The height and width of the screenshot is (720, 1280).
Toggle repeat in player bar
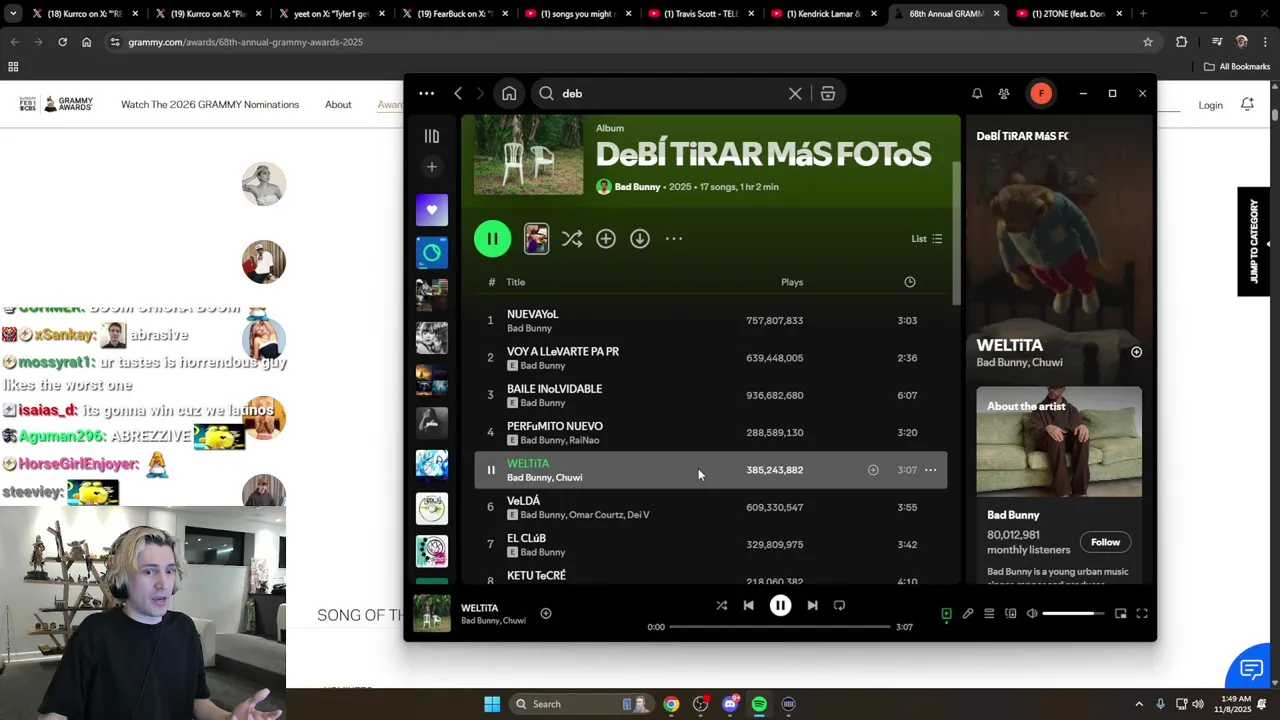coord(839,605)
